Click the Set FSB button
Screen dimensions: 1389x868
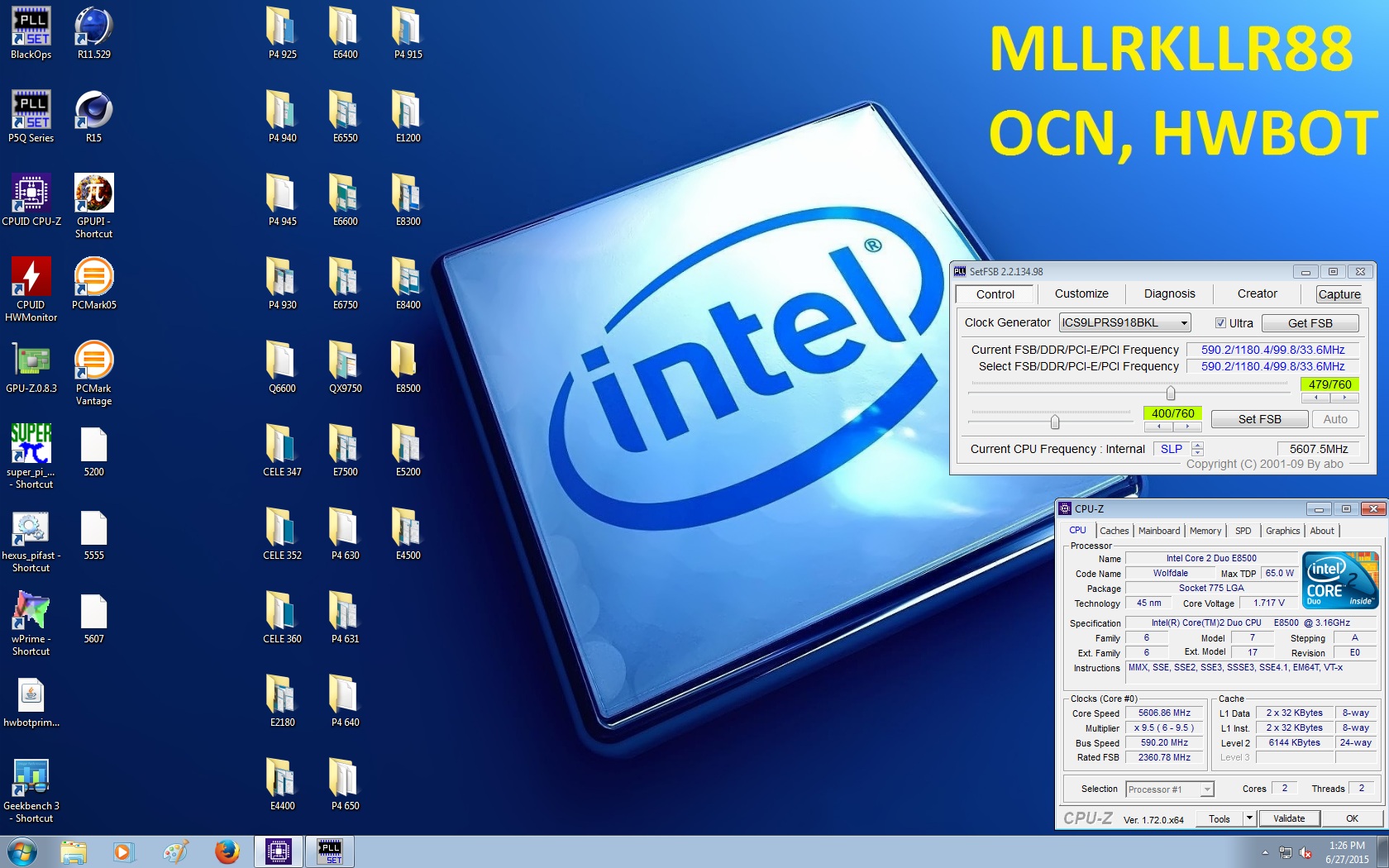(1259, 419)
